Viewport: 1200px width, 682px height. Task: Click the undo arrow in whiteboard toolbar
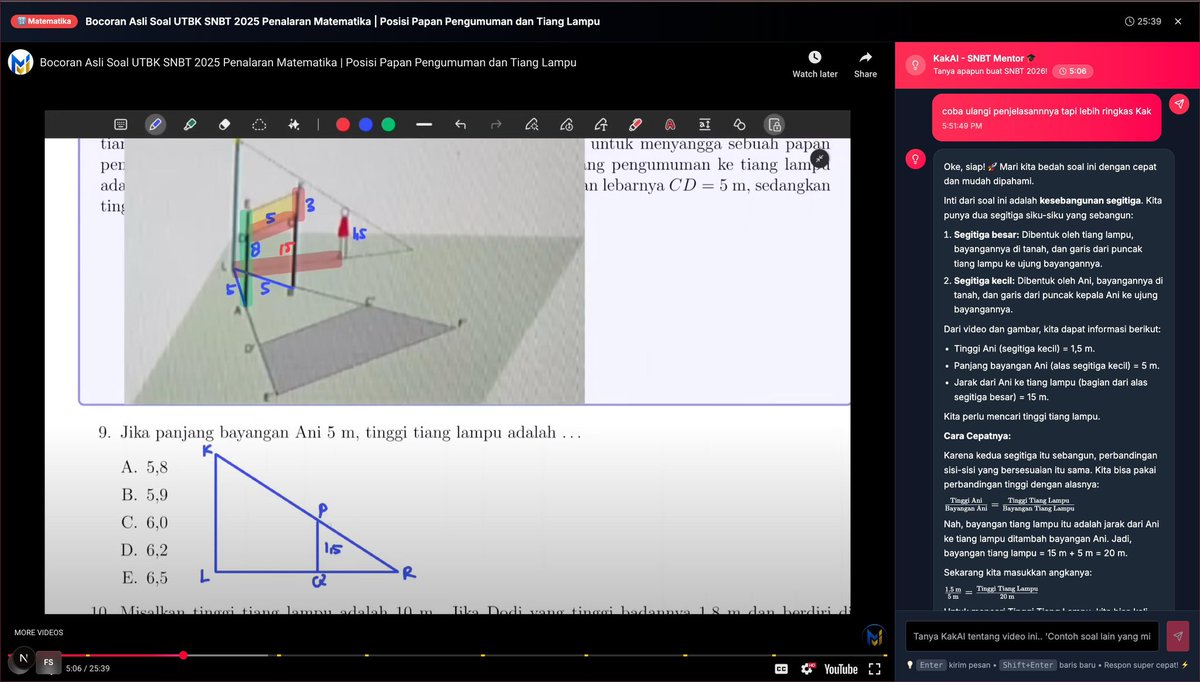tap(460, 124)
